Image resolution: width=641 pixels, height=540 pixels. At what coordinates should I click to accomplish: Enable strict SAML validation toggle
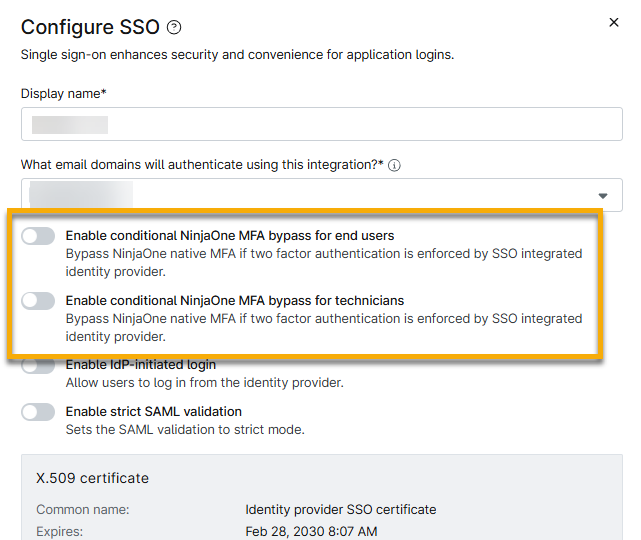(38, 412)
